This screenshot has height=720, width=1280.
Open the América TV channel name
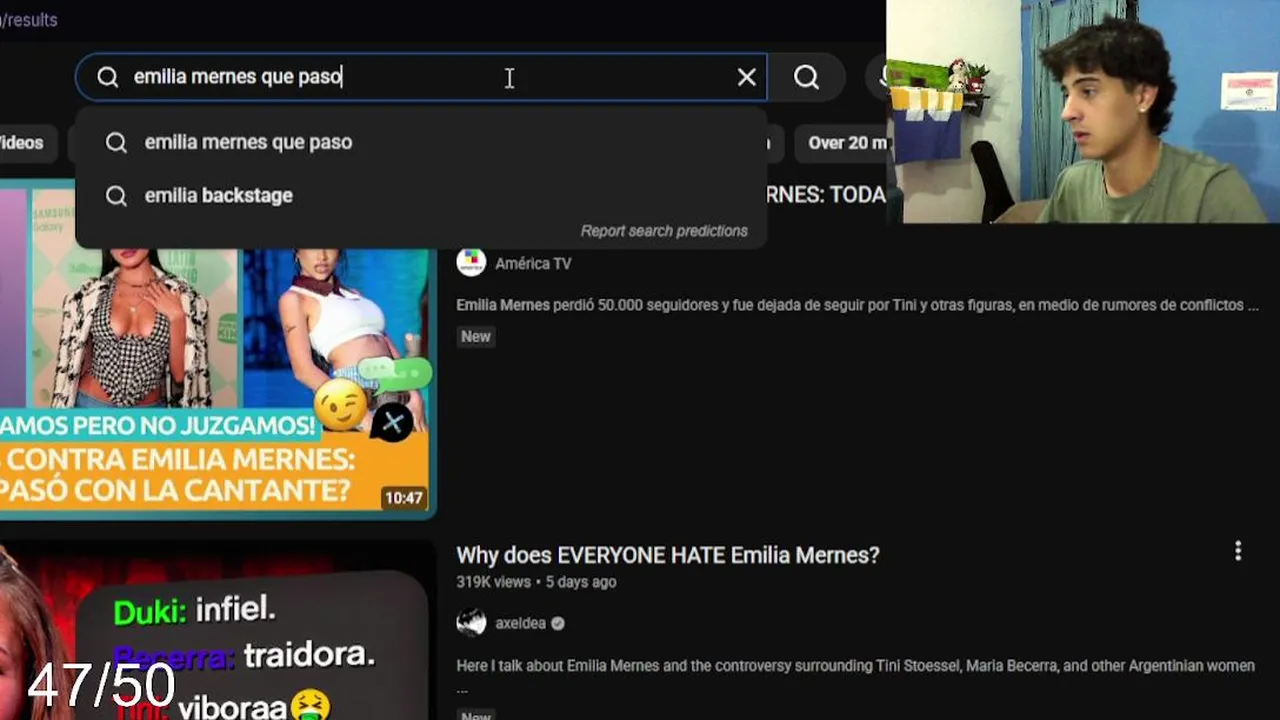point(533,264)
